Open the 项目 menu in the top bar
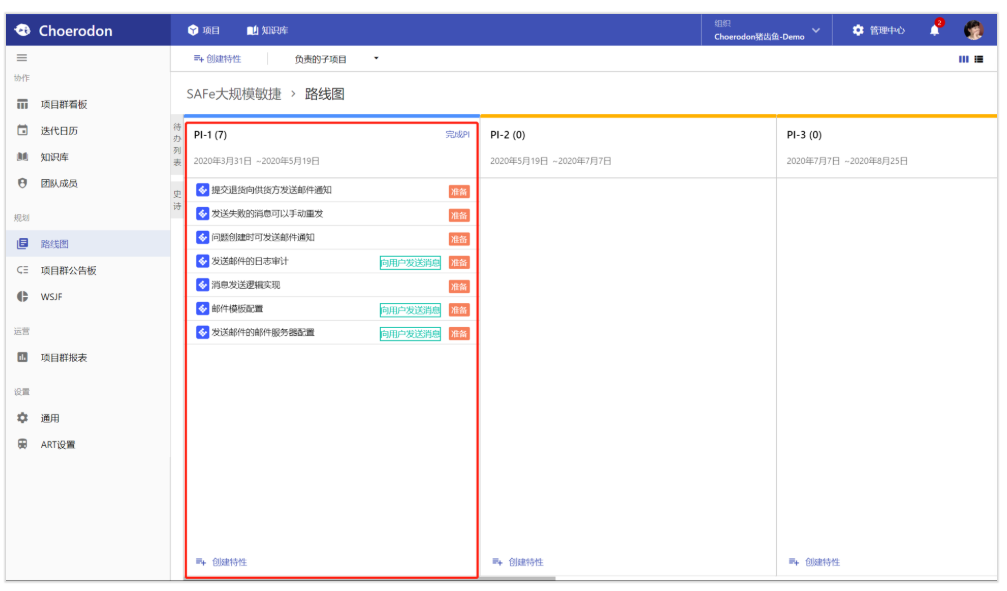This screenshot has height=591, width=1007. pos(204,31)
